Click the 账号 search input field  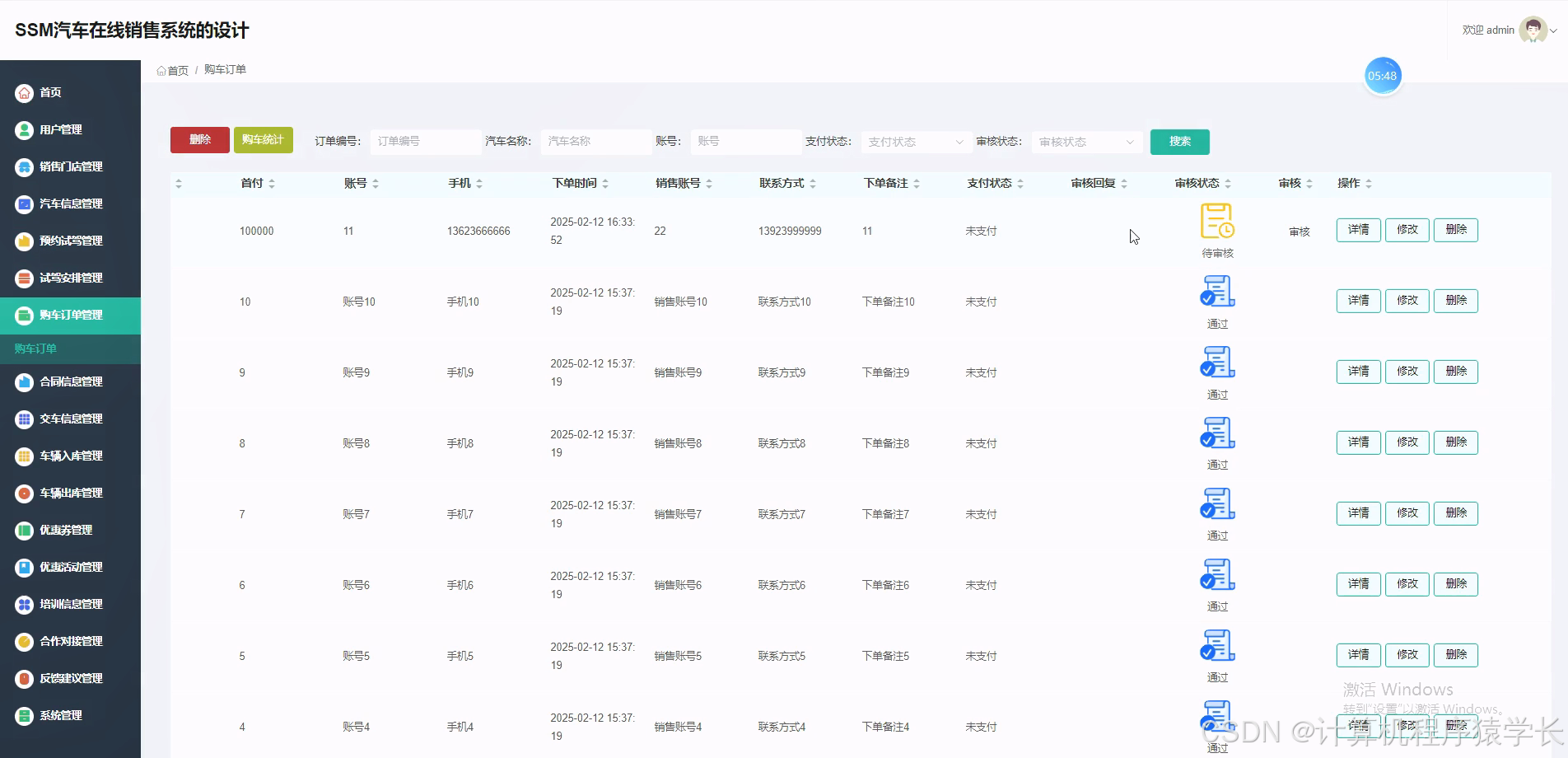tap(745, 142)
